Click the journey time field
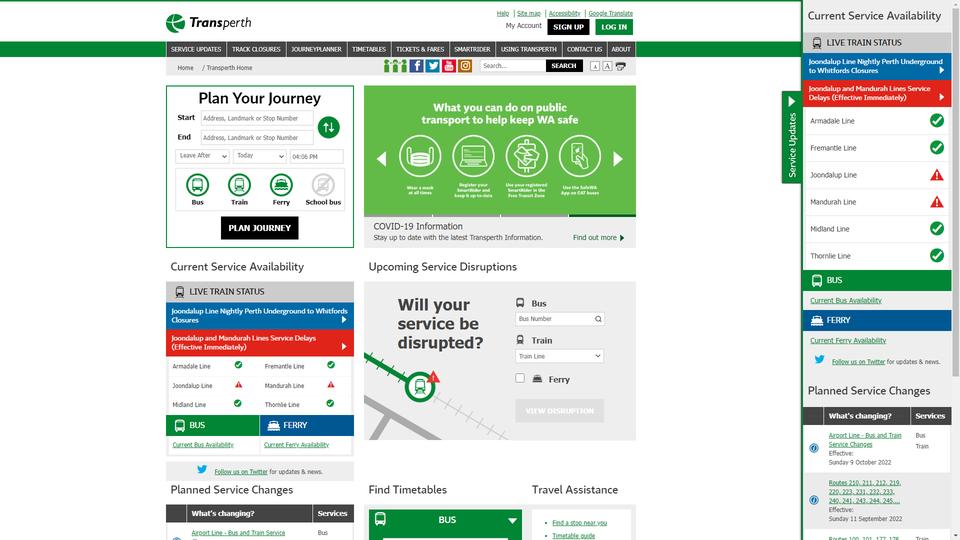Image resolution: width=960 pixels, height=540 pixels. tap(316, 157)
